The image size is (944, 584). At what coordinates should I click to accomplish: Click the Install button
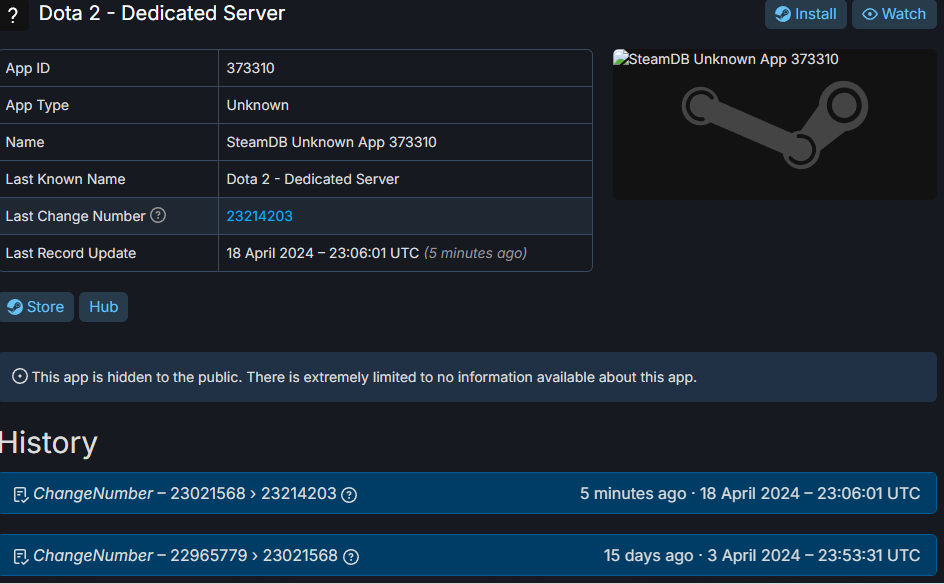pos(805,14)
